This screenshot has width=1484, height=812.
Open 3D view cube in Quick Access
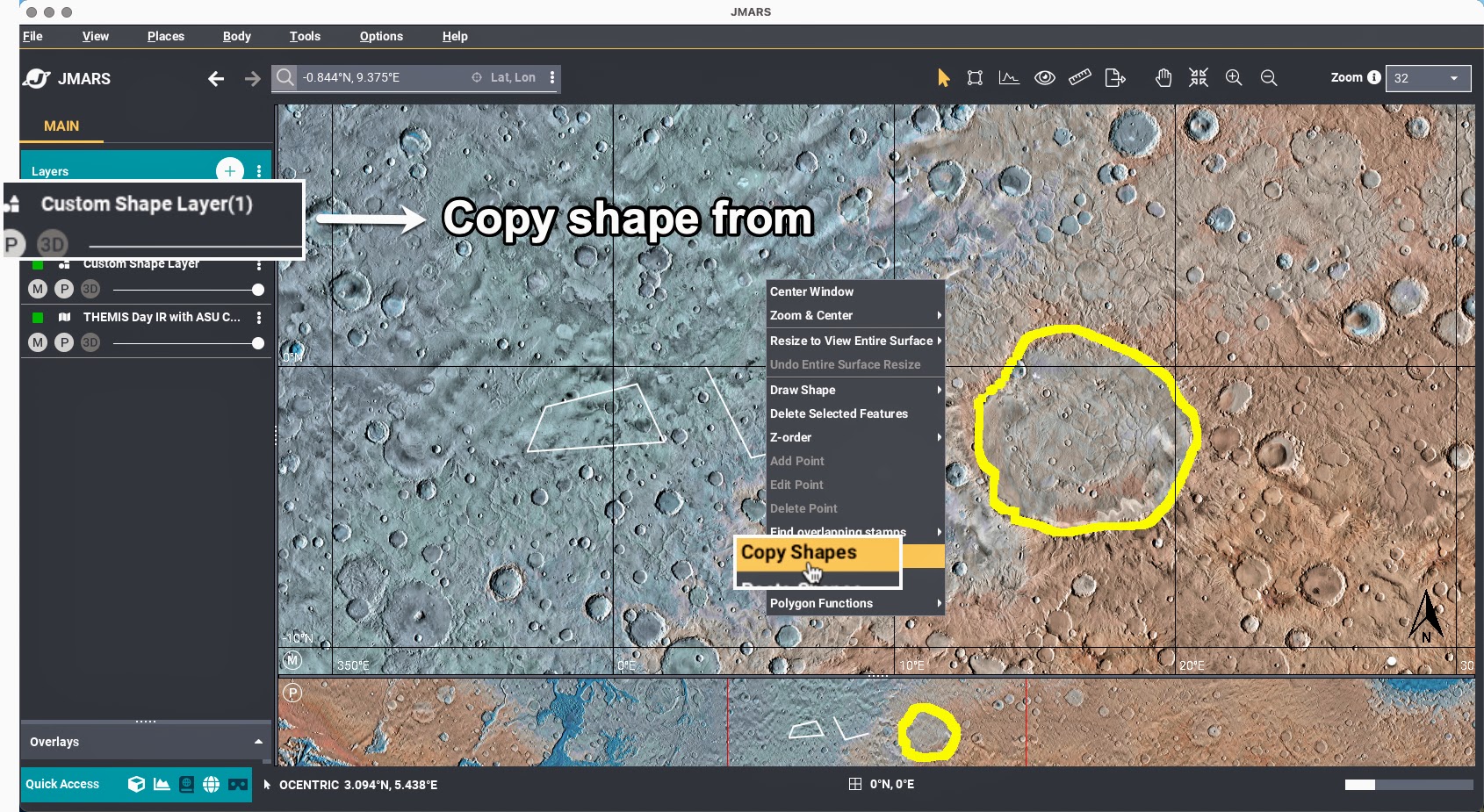tap(136, 784)
